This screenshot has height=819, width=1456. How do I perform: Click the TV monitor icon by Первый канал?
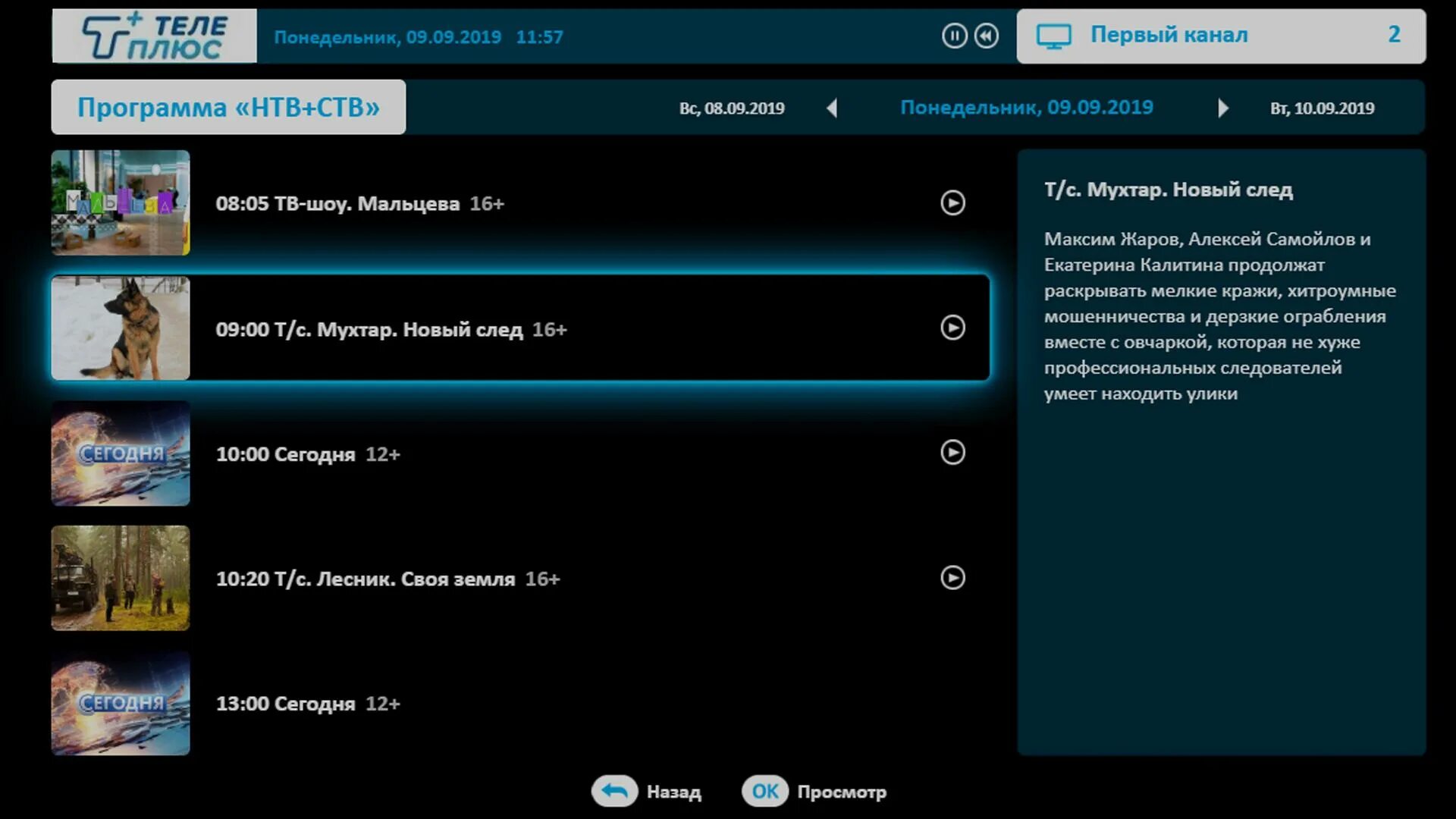tap(1053, 36)
